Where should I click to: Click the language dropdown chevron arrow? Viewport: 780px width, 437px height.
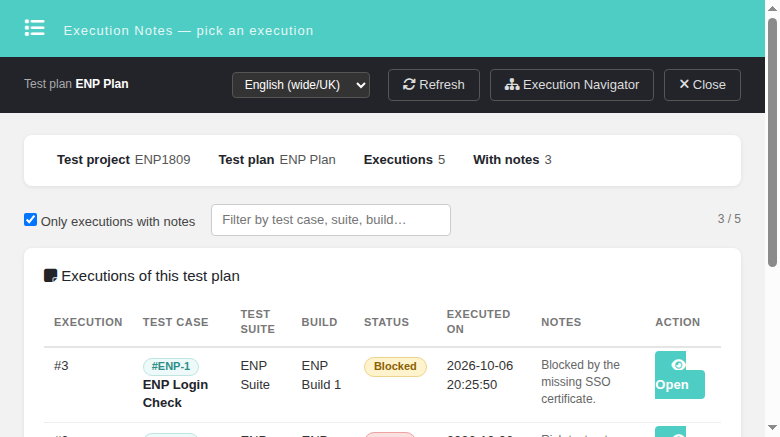click(361, 85)
